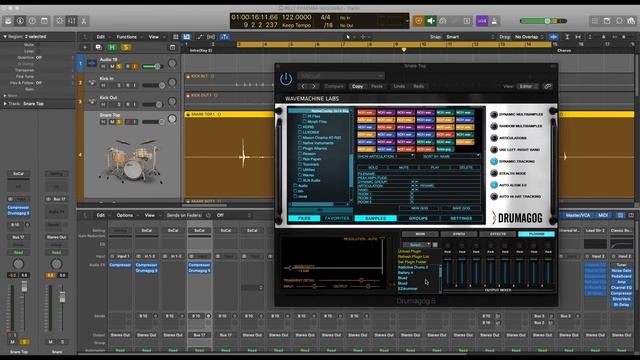
Task: Show the Smart Controls button
Action: 60,21
